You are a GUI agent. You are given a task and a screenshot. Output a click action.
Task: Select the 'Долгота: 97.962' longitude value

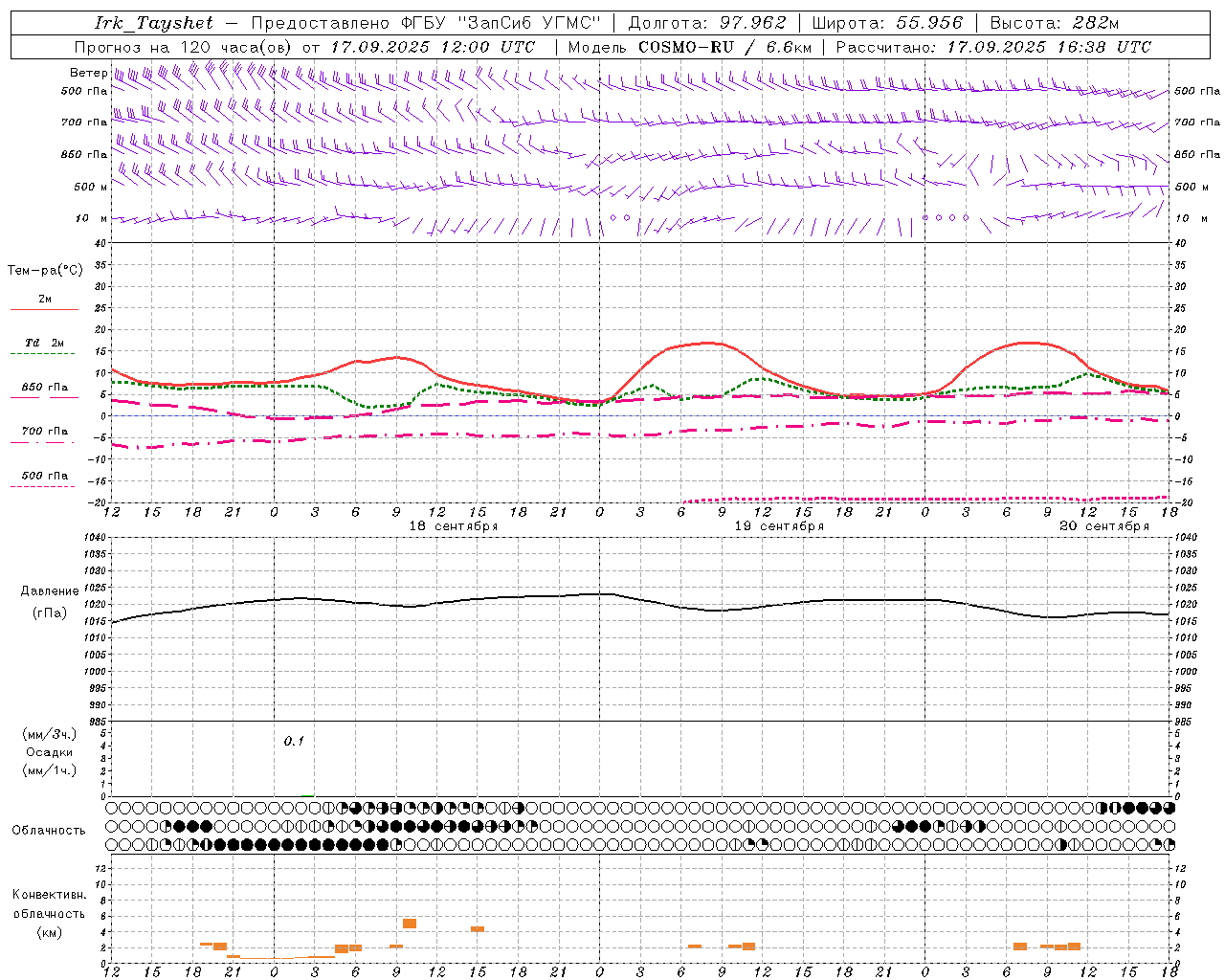click(707, 23)
